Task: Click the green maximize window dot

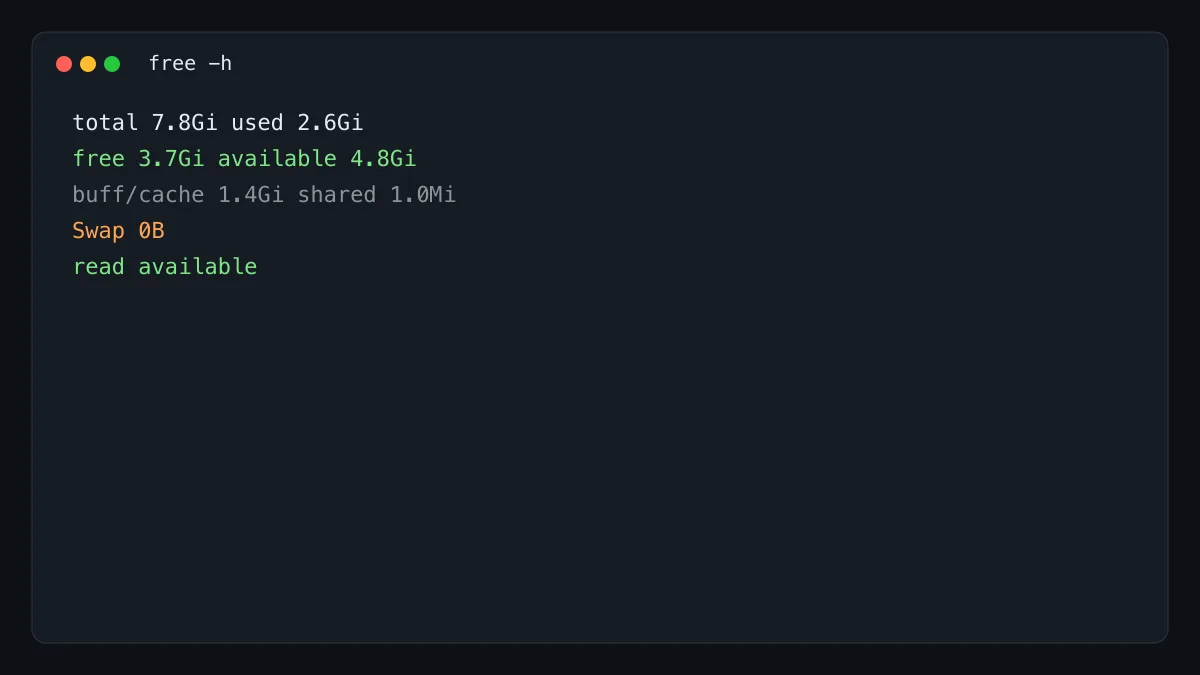Action: pyautogui.click(x=112, y=64)
